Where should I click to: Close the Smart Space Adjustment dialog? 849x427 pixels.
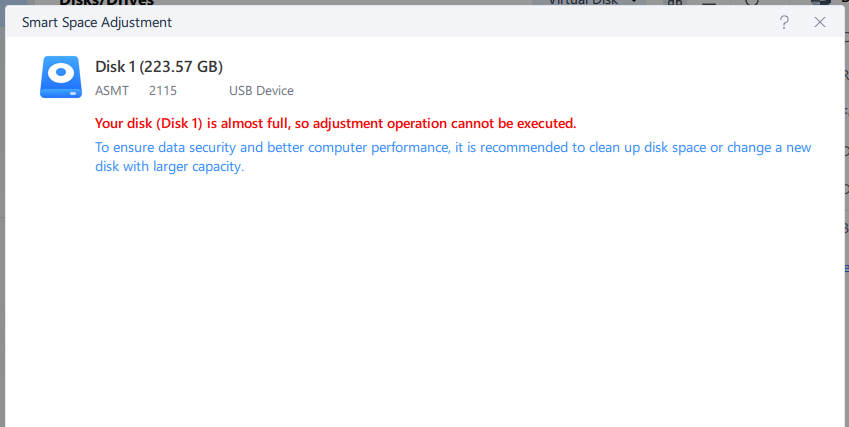tap(820, 21)
